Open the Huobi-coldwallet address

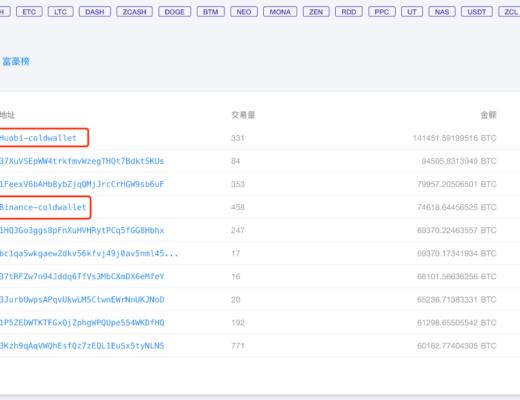coord(38,138)
